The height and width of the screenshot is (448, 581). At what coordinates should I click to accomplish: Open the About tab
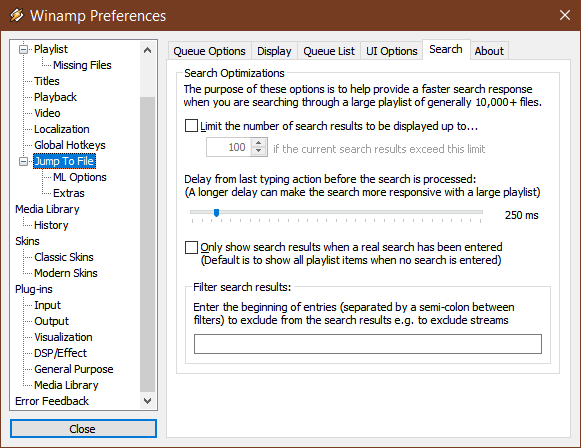point(489,51)
